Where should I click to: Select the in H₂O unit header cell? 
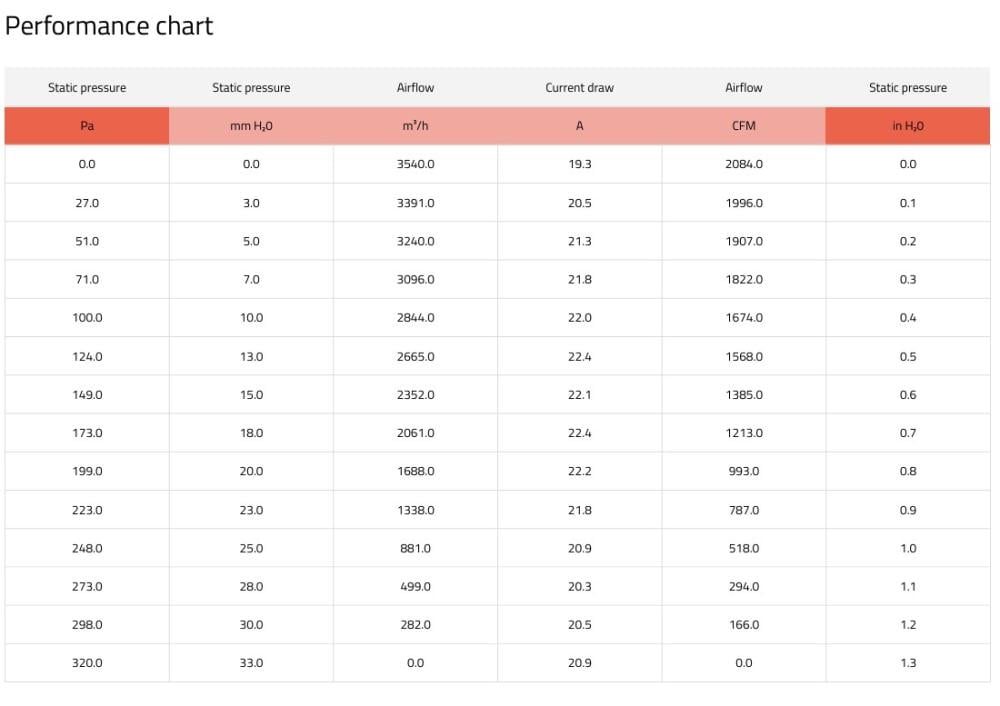point(907,126)
